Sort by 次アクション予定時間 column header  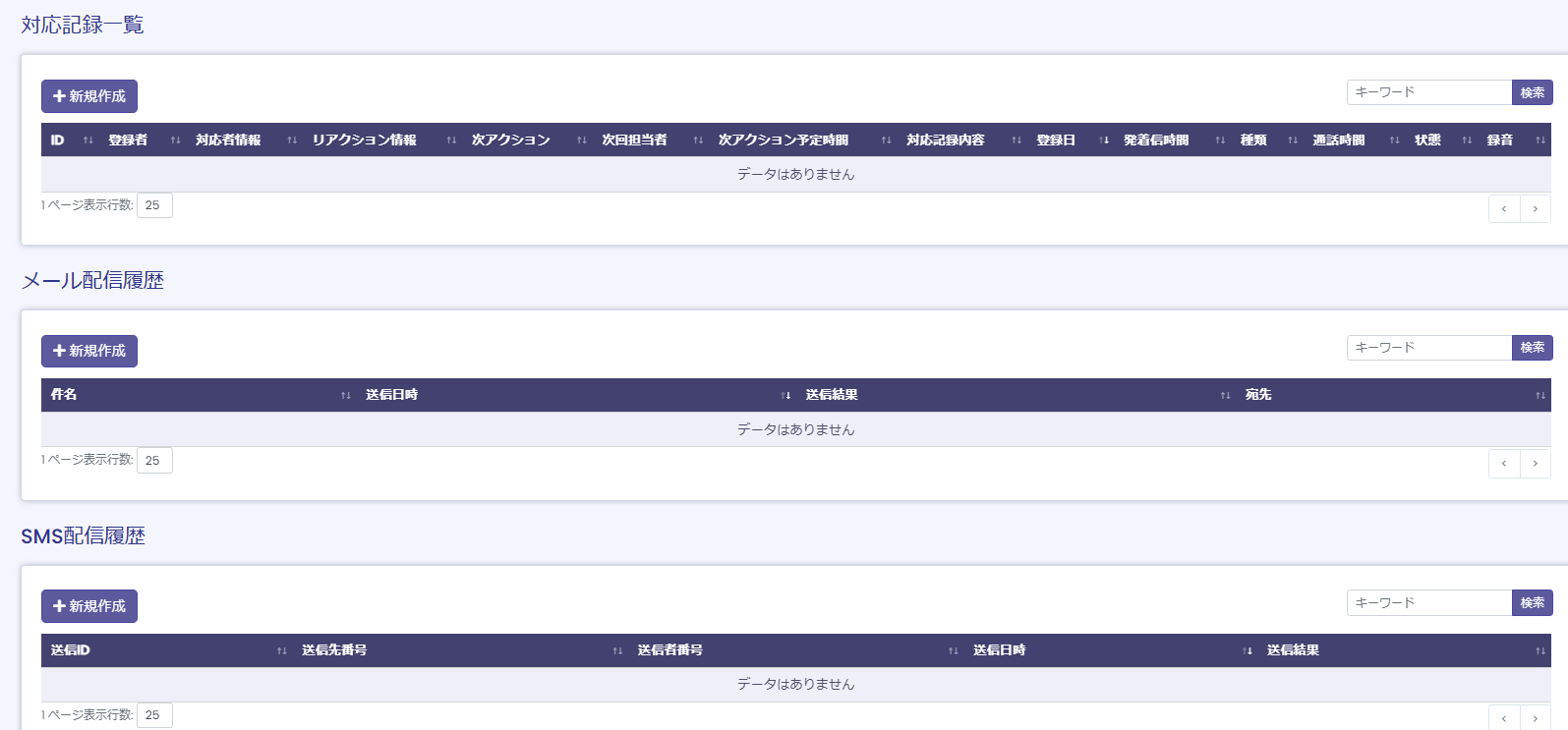pyautogui.click(x=784, y=140)
